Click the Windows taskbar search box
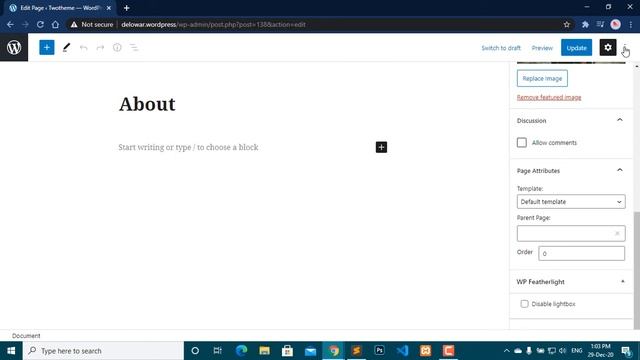 (103, 351)
